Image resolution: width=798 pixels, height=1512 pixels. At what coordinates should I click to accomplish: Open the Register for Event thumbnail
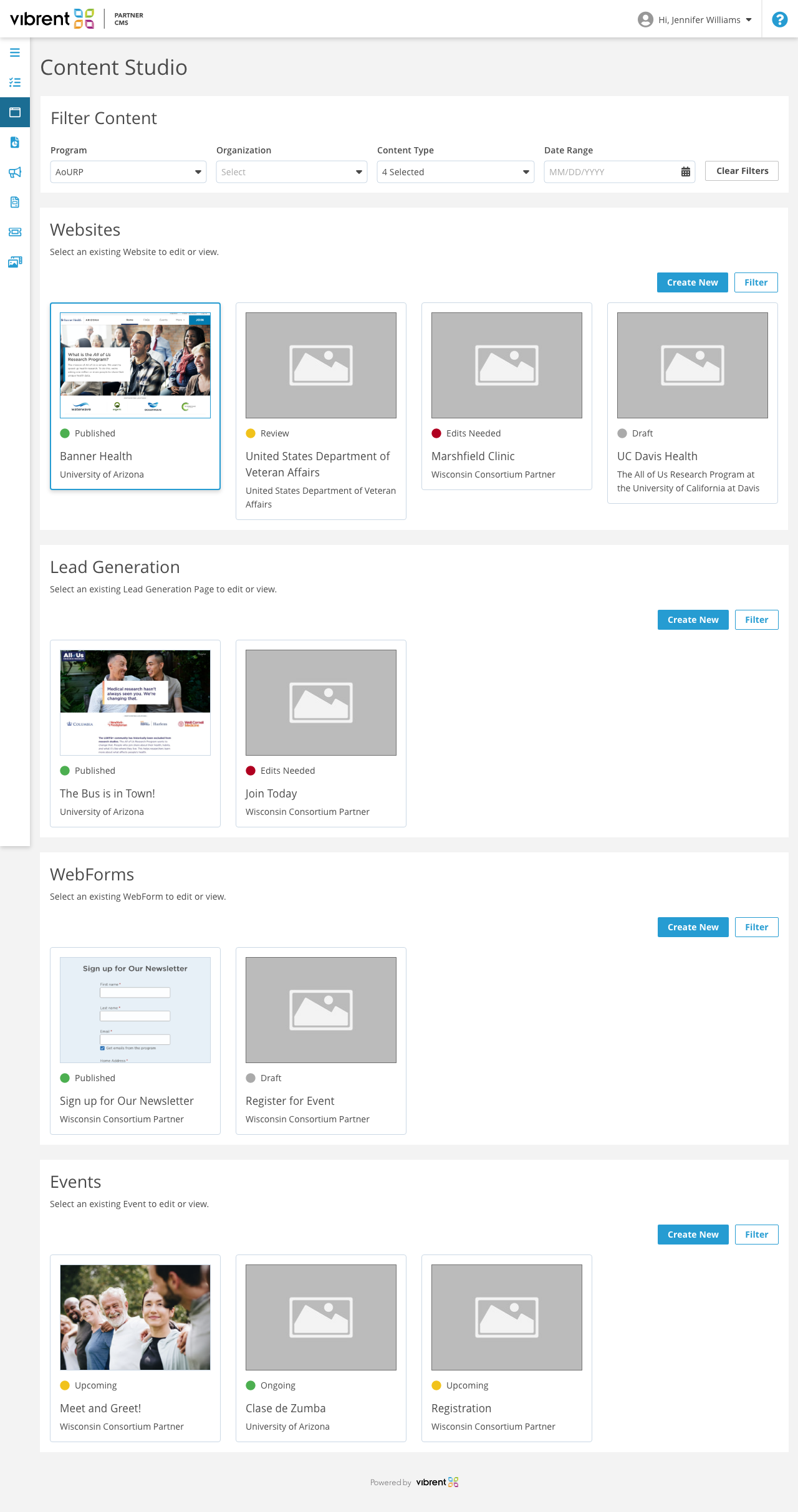(x=321, y=1010)
